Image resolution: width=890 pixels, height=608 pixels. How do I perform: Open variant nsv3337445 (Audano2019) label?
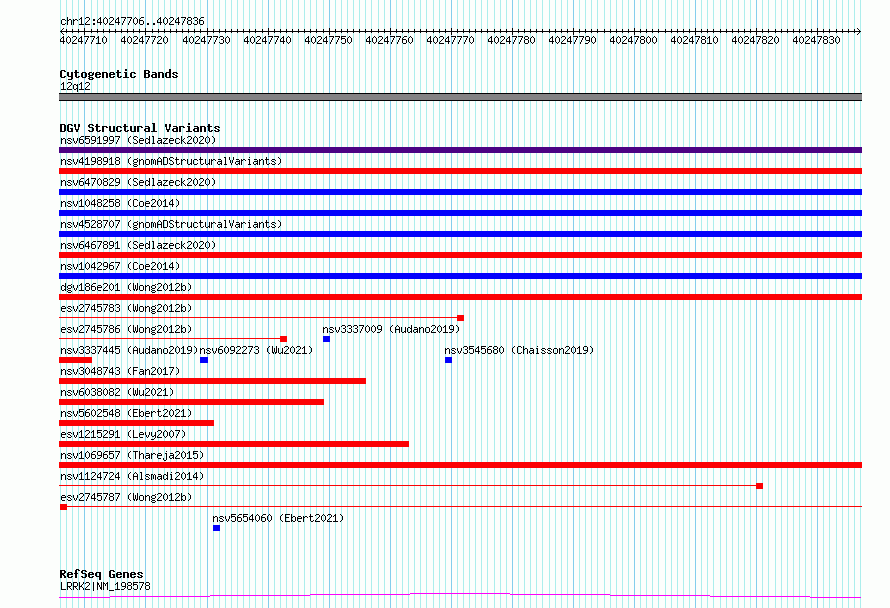(129, 350)
